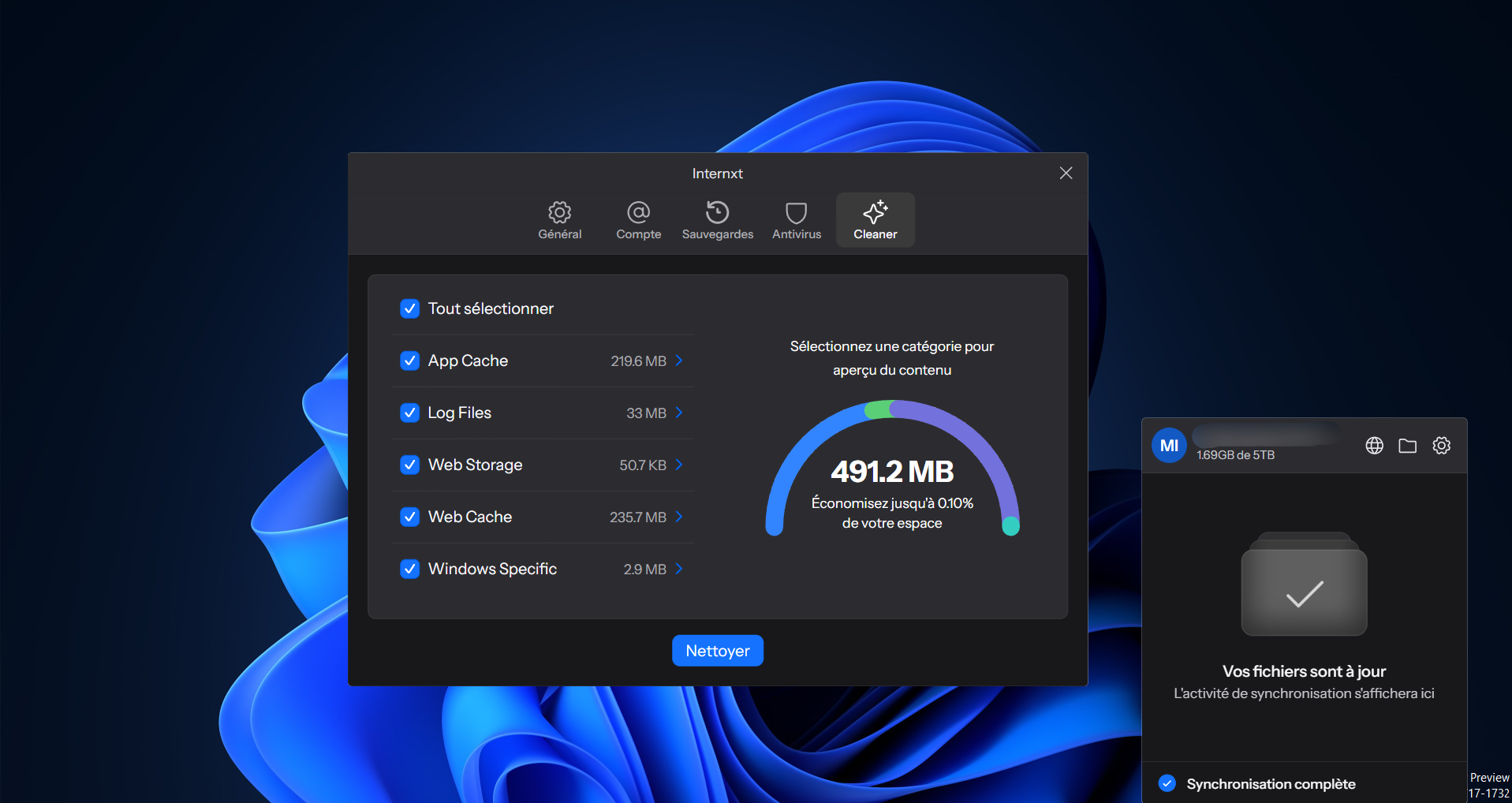
Task: Open the Sauvegardes tab
Action: click(x=718, y=220)
